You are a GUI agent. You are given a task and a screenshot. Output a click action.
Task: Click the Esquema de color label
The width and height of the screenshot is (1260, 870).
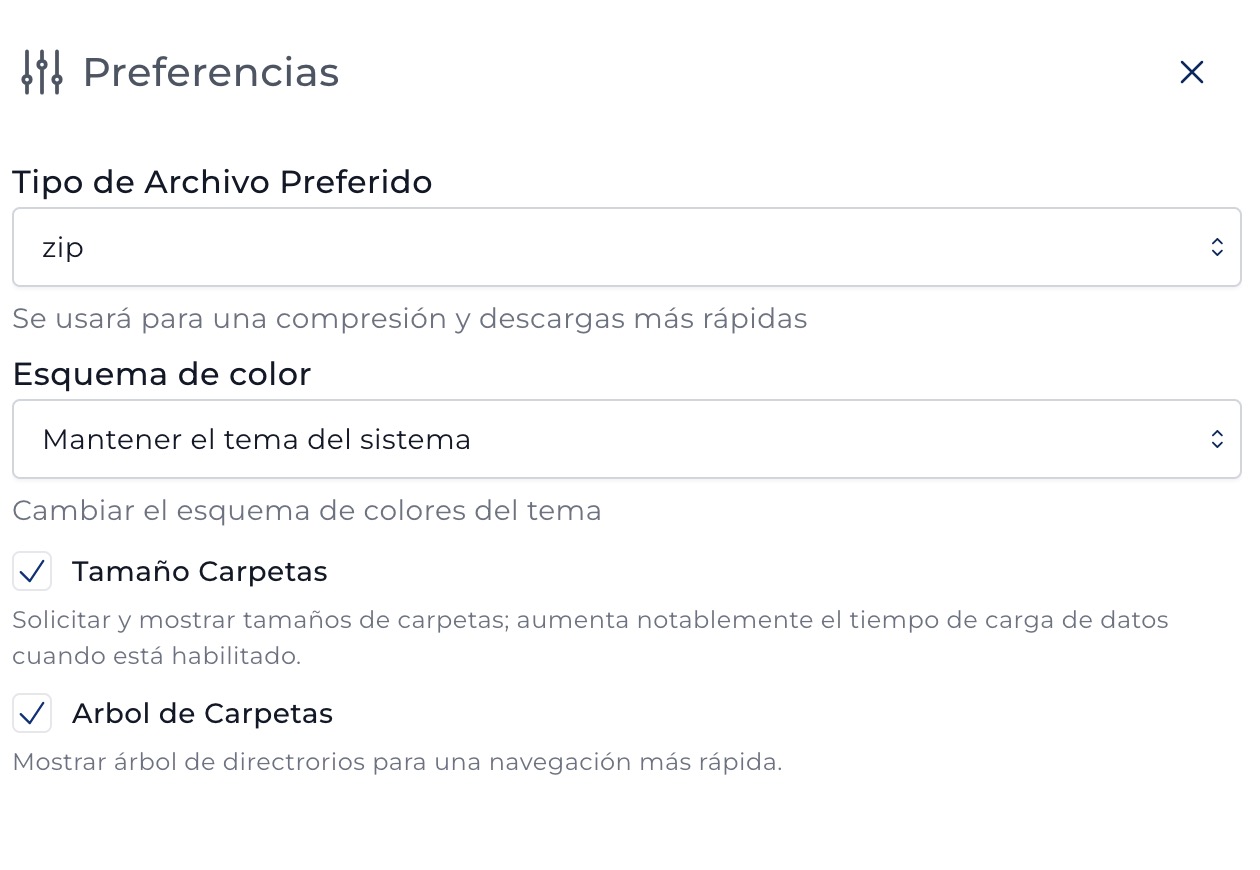tap(162, 374)
